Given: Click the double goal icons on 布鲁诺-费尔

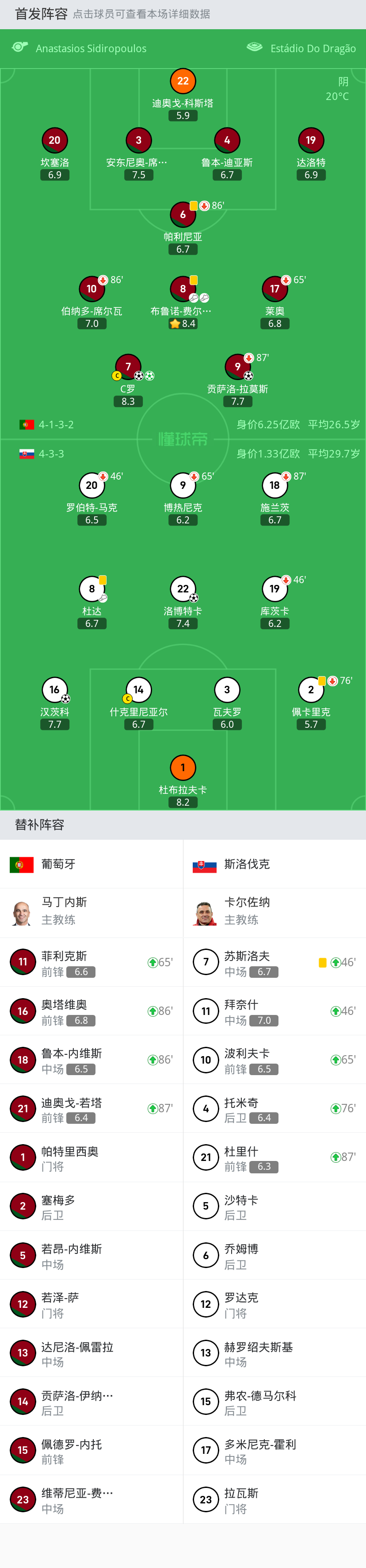Looking at the screenshot, I should (x=199, y=298).
